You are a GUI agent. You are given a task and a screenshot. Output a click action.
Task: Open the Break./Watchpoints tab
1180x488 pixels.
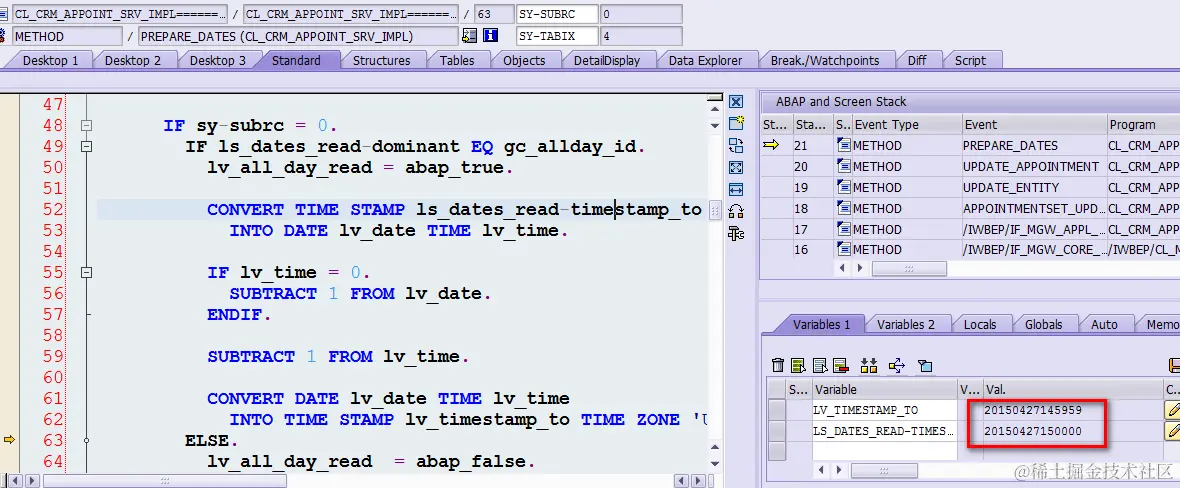point(825,60)
